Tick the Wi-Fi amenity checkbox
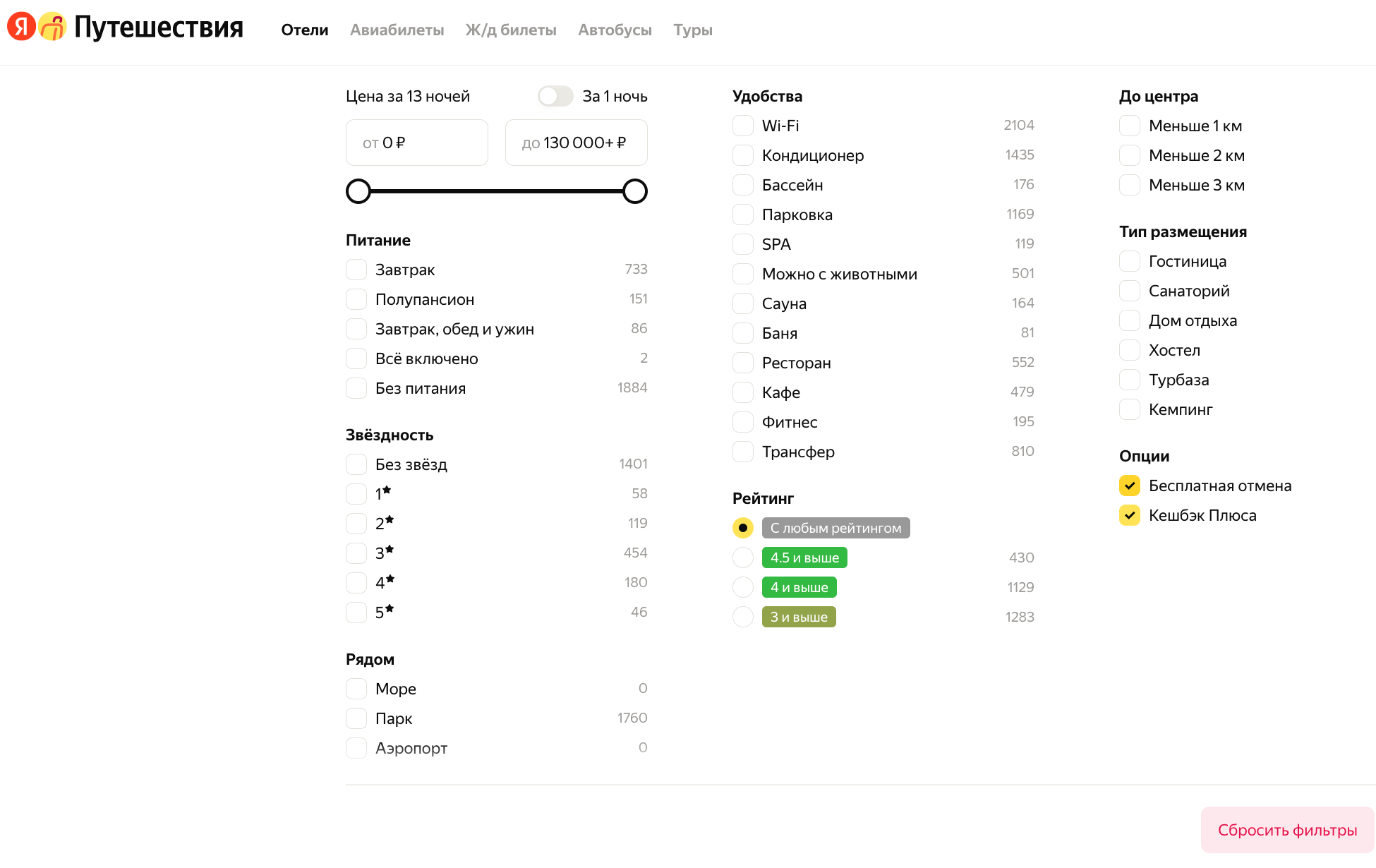 [x=743, y=126]
